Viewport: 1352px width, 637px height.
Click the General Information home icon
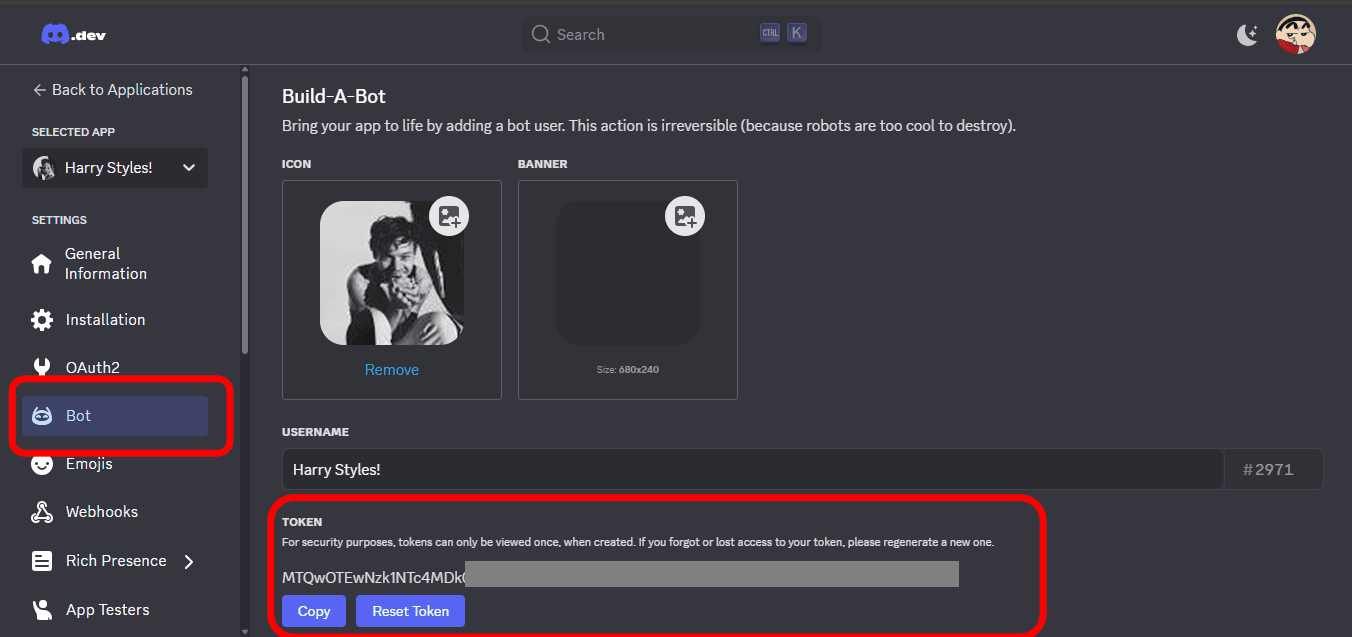click(x=42, y=263)
